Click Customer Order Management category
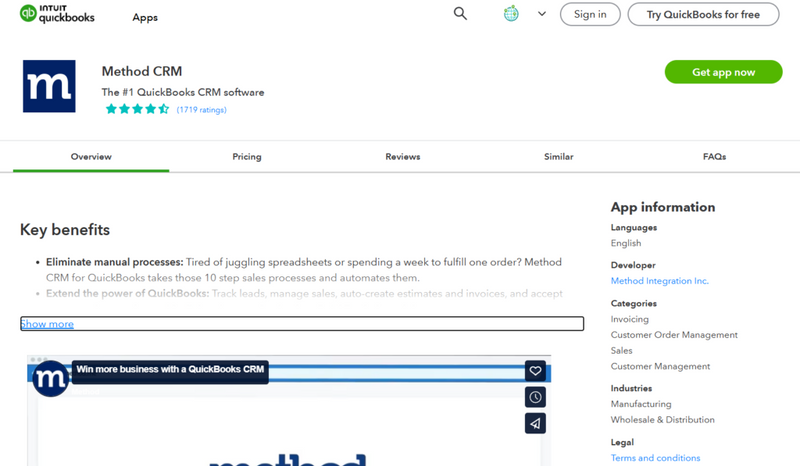 674,335
